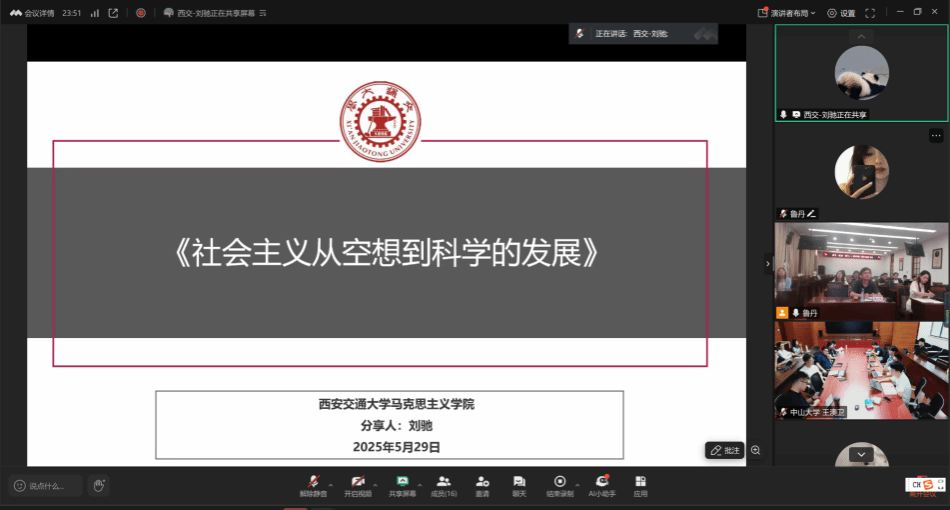Open 设置 settings in top bar

[841, 13]
